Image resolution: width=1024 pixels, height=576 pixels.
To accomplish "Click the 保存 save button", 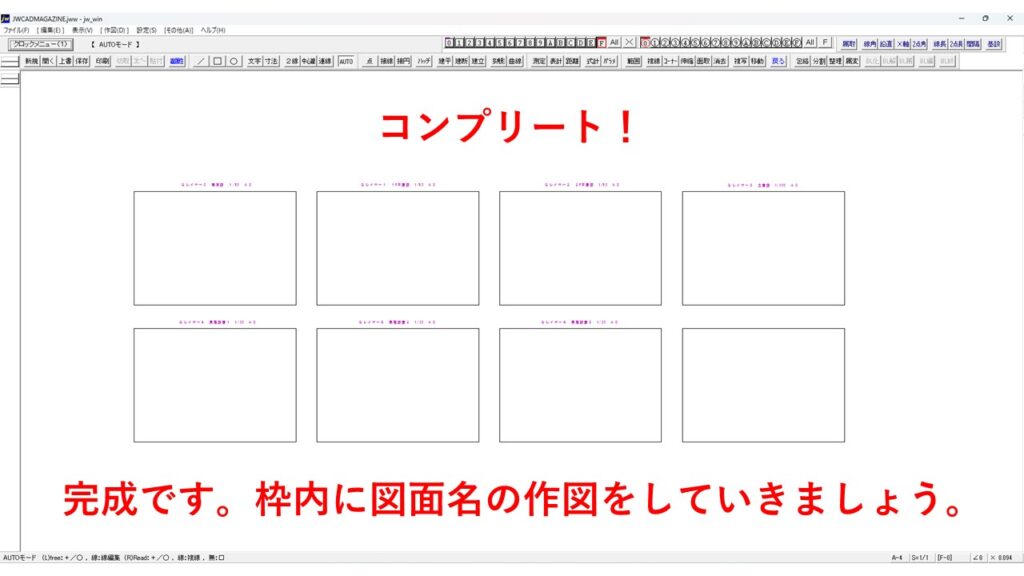I will pyautogui.click(x=83, y=61).
